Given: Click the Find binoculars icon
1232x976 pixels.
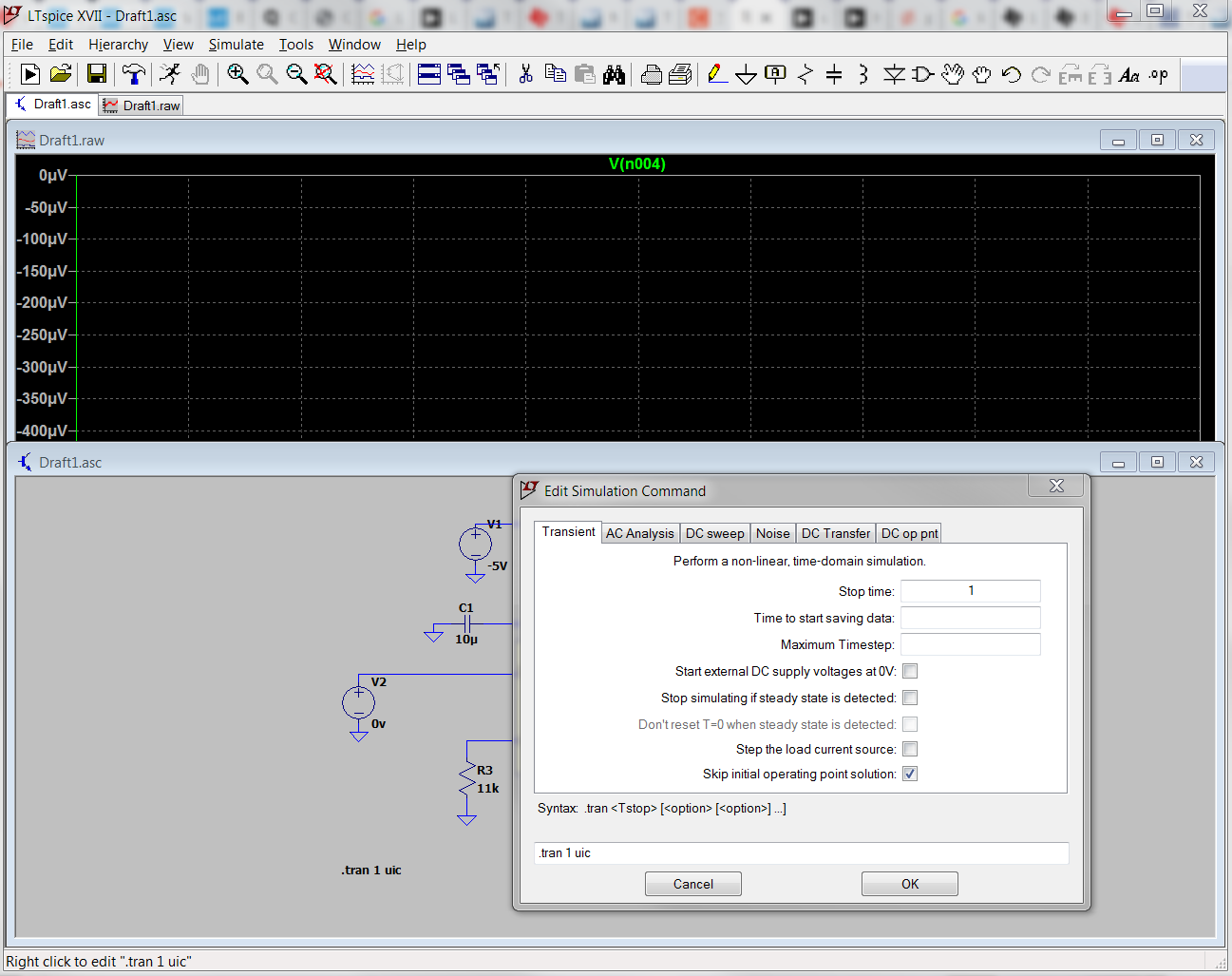Looking at the screenshot, I should [615, 74].
